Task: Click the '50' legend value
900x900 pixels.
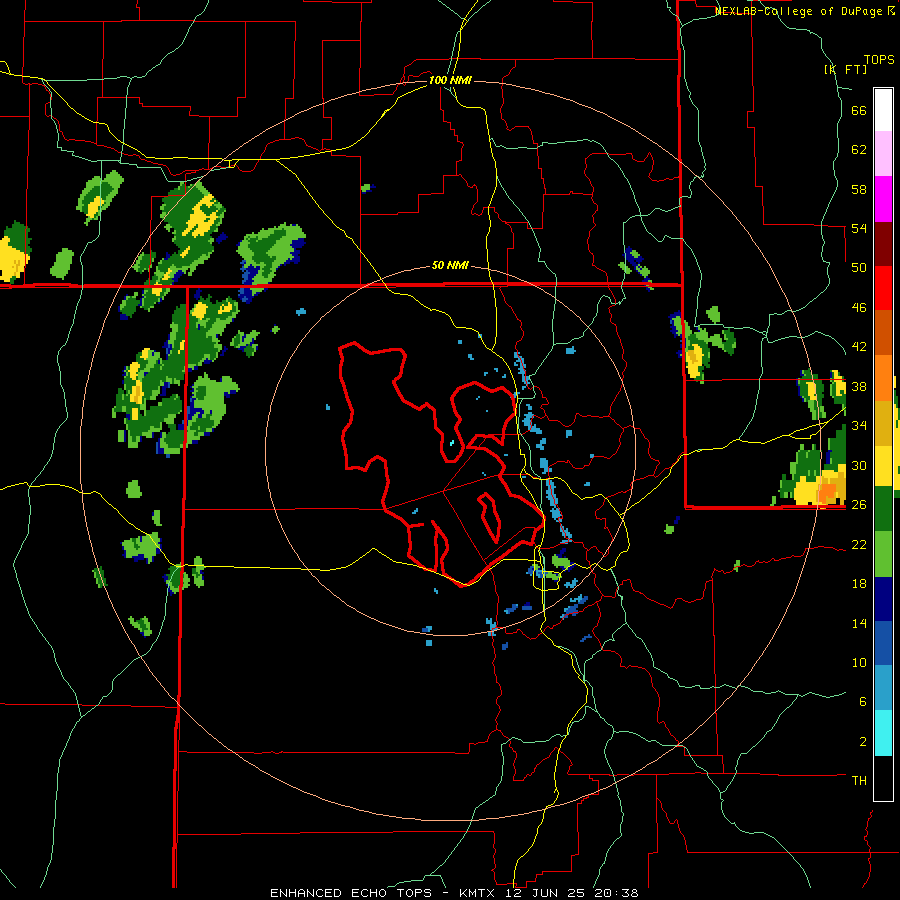Action: [859, 267]
